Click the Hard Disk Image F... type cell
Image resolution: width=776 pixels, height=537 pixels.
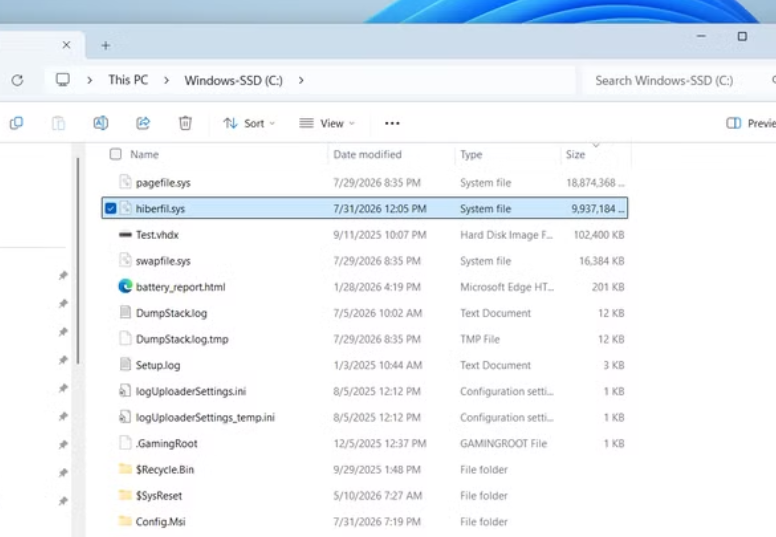pyautogui.click(x=506, y=235)
